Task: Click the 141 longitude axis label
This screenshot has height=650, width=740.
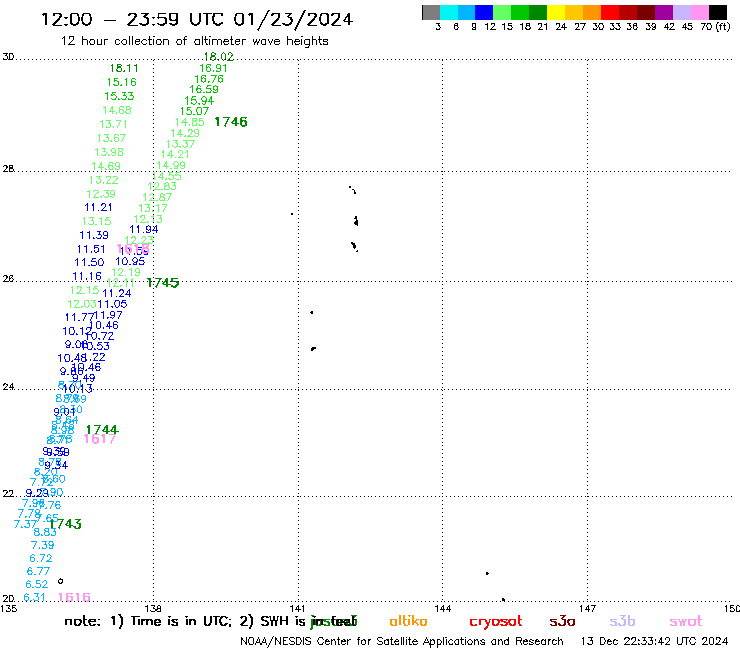Action: pyautogui.click(x=298, y=609)
